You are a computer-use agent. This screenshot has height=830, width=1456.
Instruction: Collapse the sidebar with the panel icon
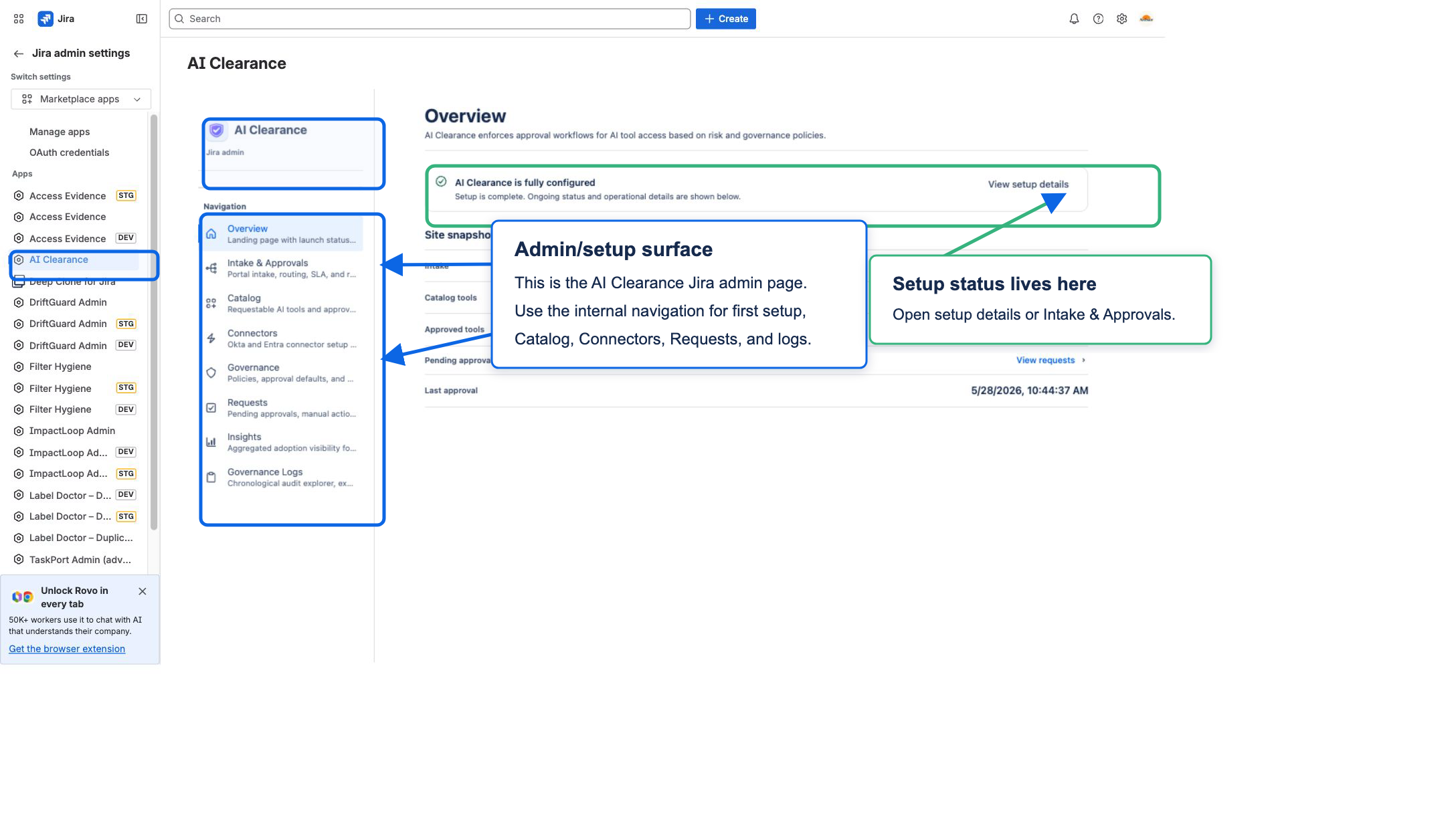[x=142, y=19]
